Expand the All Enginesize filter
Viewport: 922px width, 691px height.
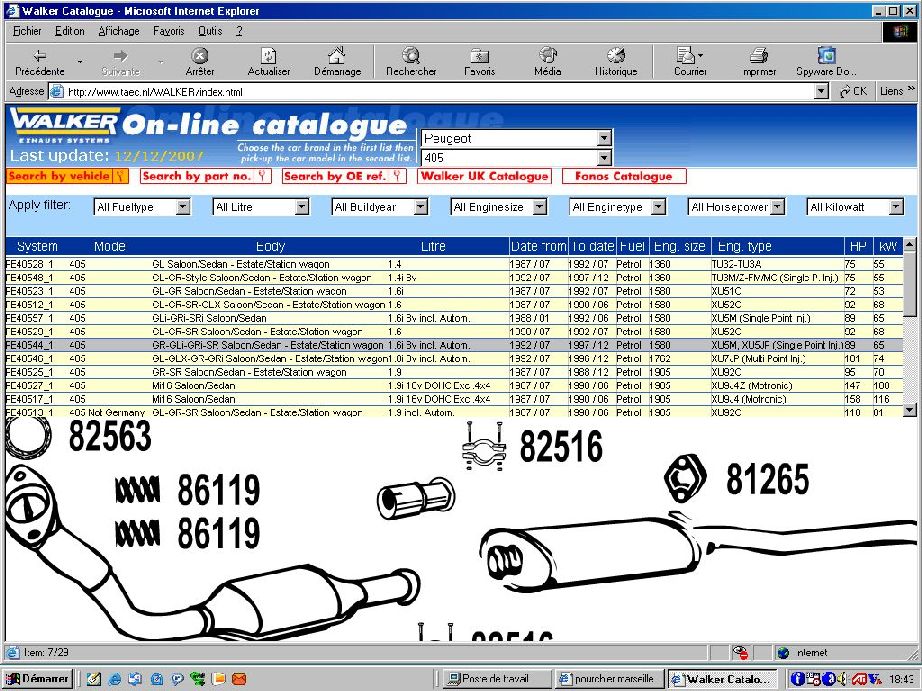point(499,207)
